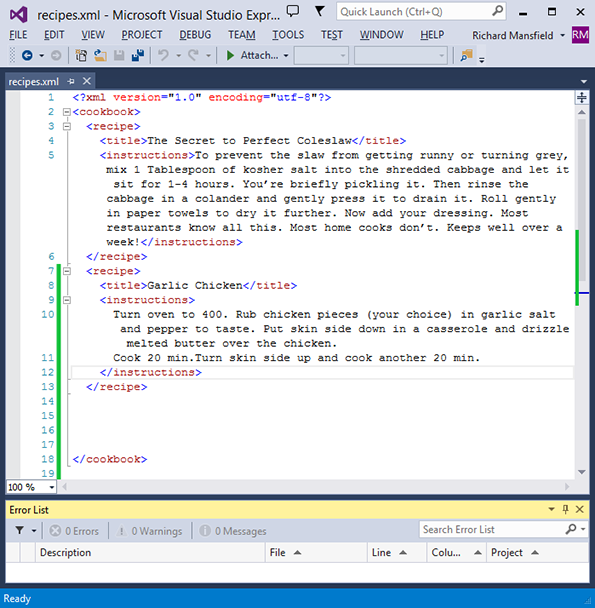
Task: Open the WINDOW menu
Action: click(x=381, y=35)
